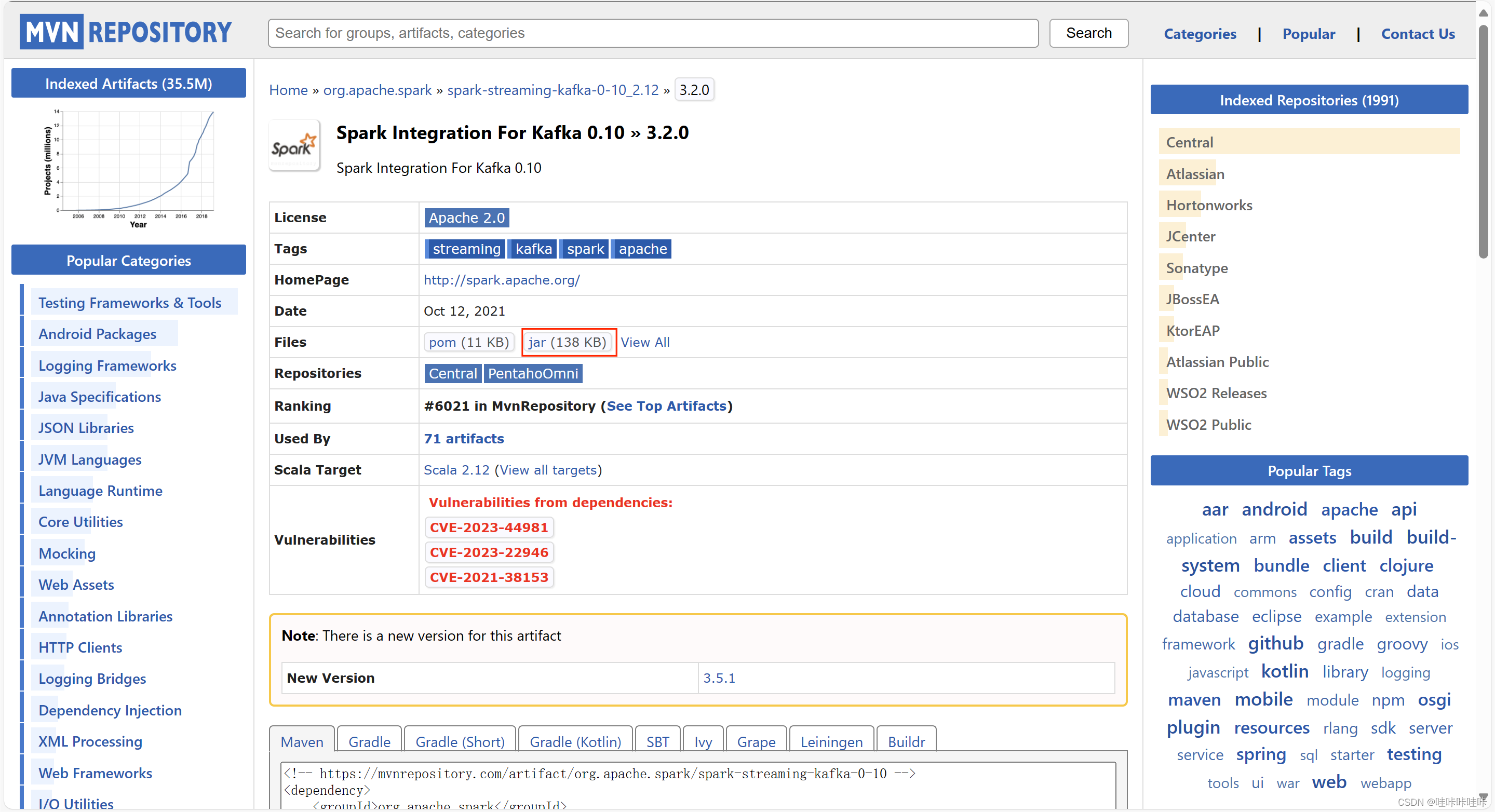Download the pom (11 KB) file
Viewport: 1495px width, 812px height.
(x=468, y=342)
